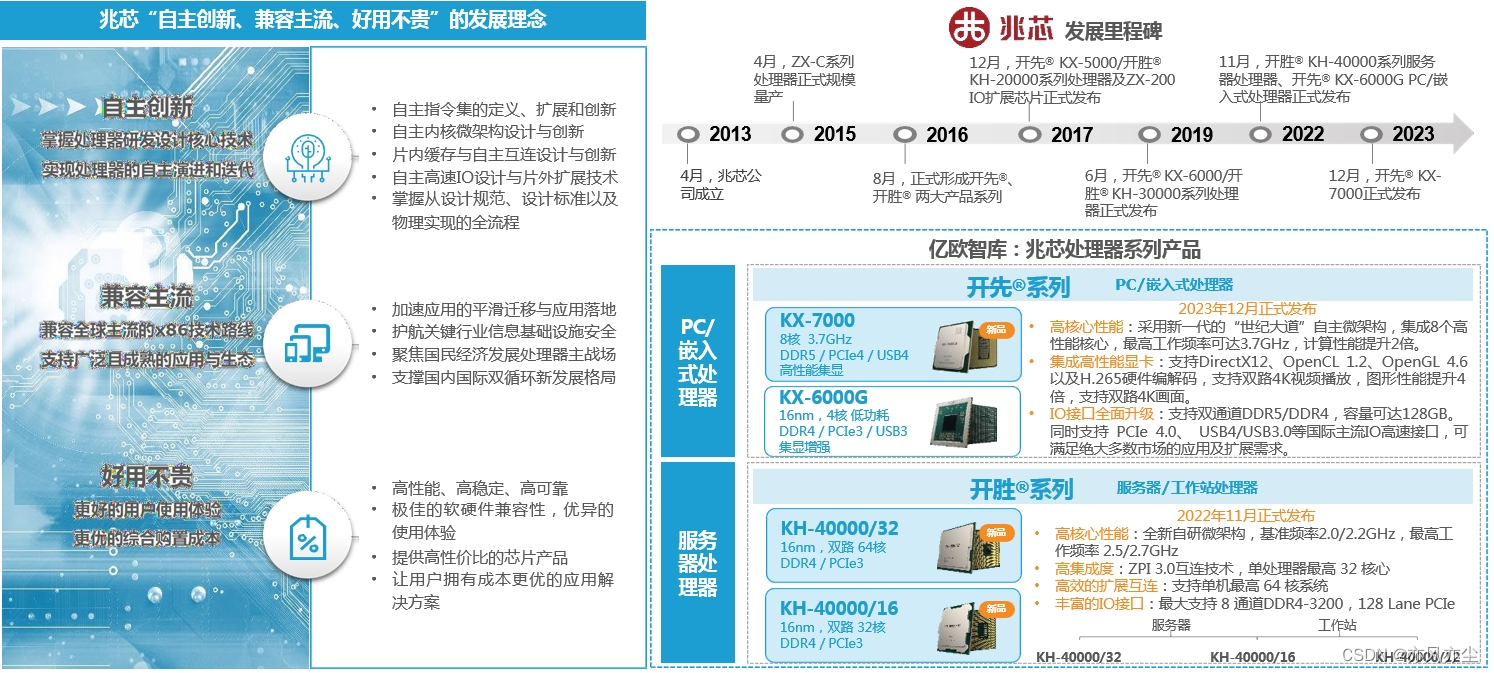This screenshot has width=1494, height=673.
Task: Select the 2023 marker on the timeline
Action: (x=1372, y=134)
